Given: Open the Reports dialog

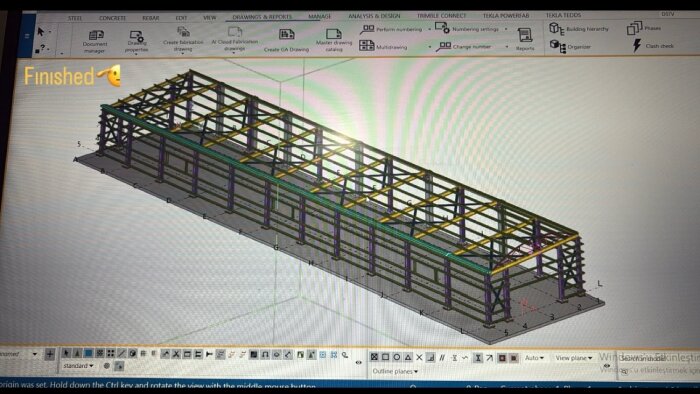Looking at the screenshot, I should coord(525,39).
